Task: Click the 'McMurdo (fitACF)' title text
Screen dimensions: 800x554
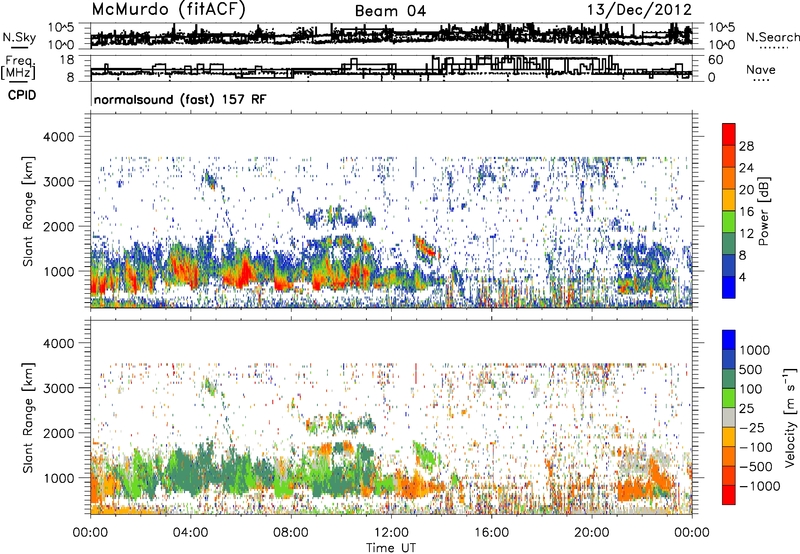Action: (168, 10)
